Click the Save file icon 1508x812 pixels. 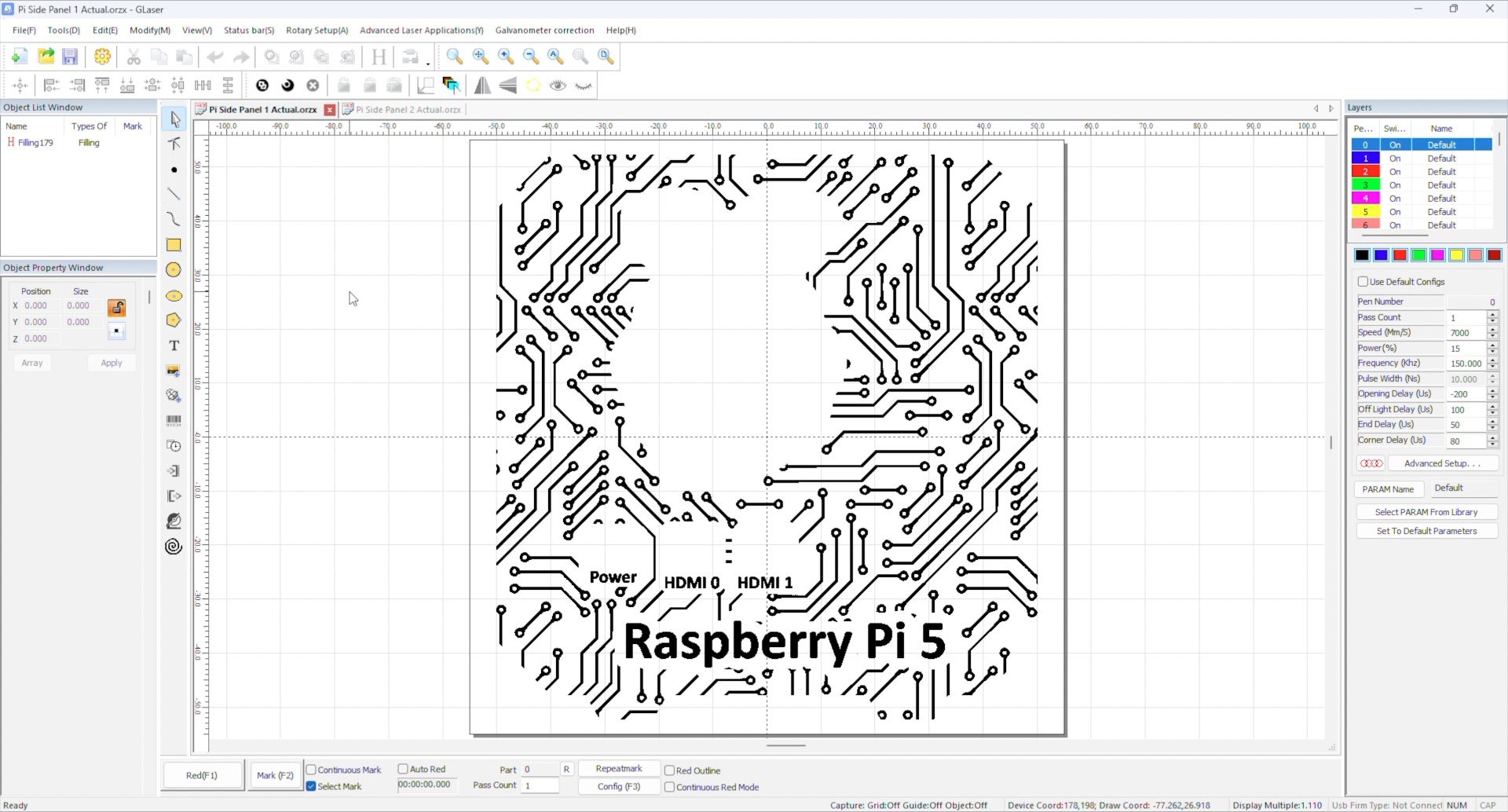[70, 57]
